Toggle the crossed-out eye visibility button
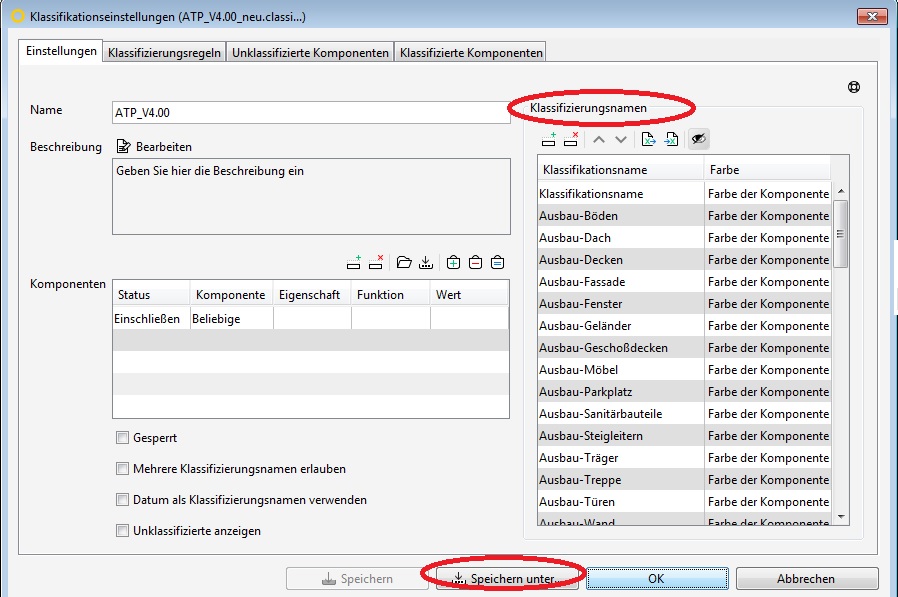898x597 pixels. point(698,140)
